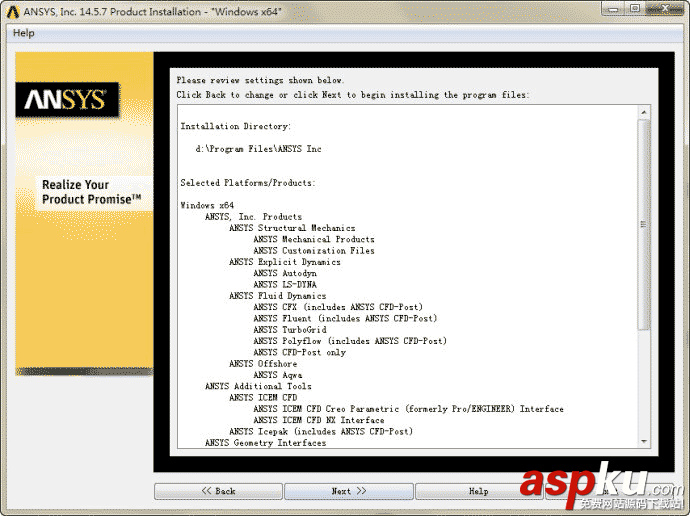Go back with the << Back button
690x516 pixels.
(x=218, y=491)
